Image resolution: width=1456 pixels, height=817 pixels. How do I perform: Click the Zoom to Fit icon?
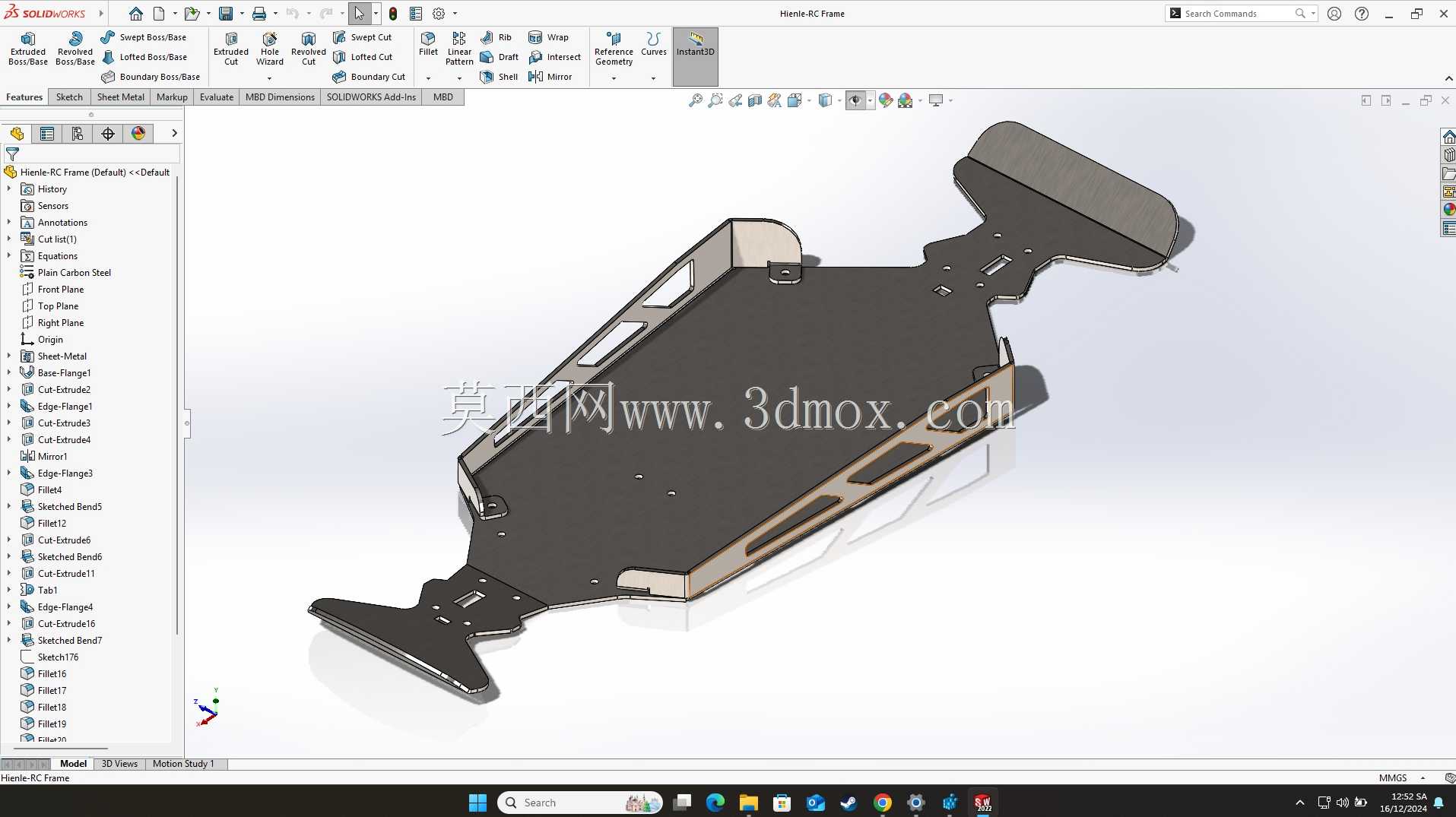tap(695, 100)
